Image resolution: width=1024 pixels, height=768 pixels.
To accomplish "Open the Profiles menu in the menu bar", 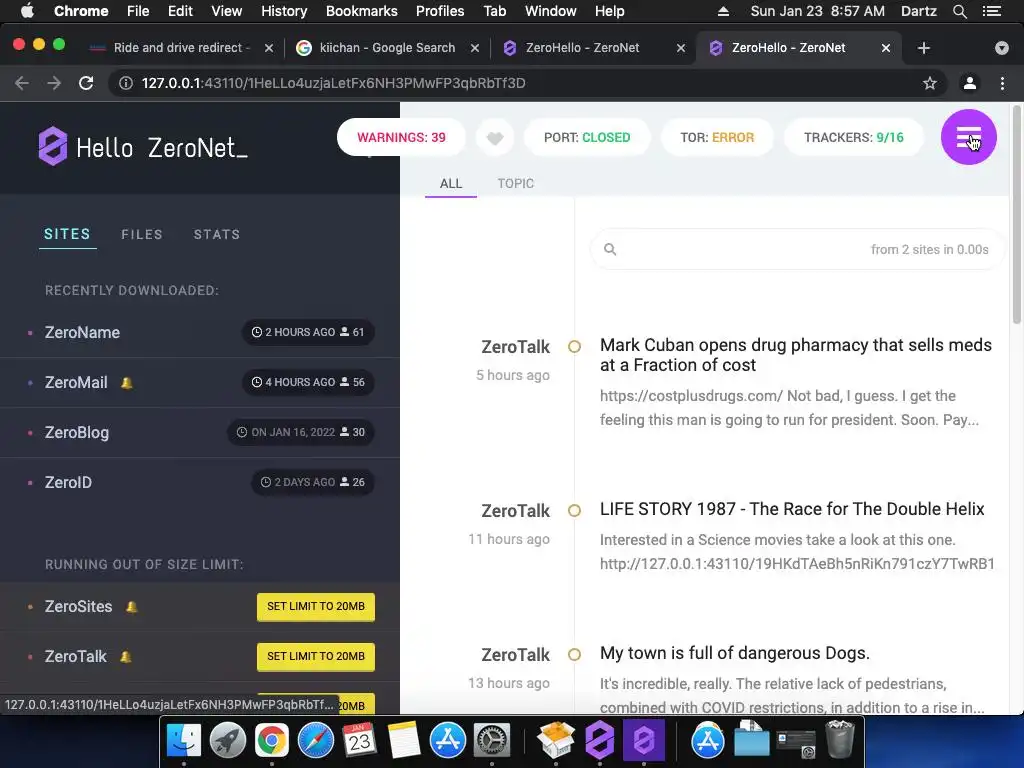I will coord(440,11).
